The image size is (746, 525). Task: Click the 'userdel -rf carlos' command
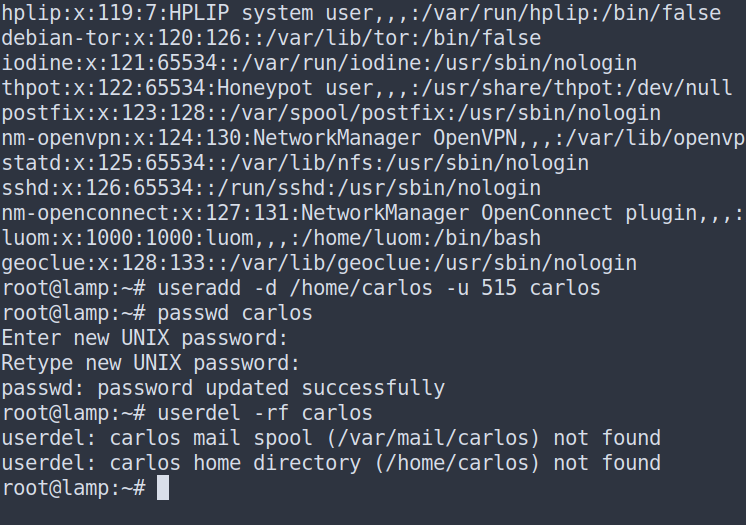point(265,414)
